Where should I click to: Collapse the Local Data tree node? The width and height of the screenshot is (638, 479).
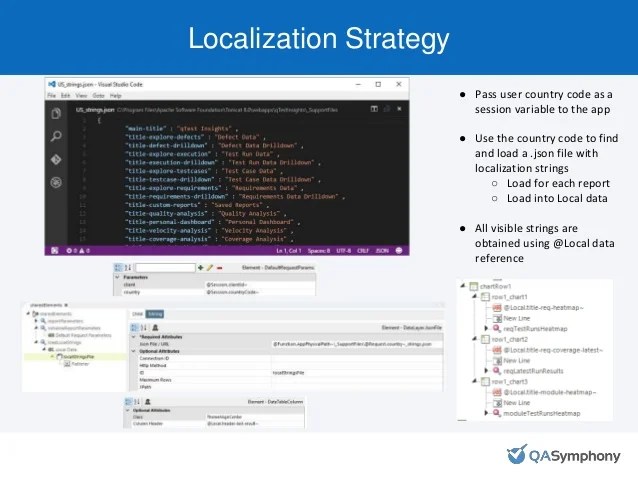point(45,349)
